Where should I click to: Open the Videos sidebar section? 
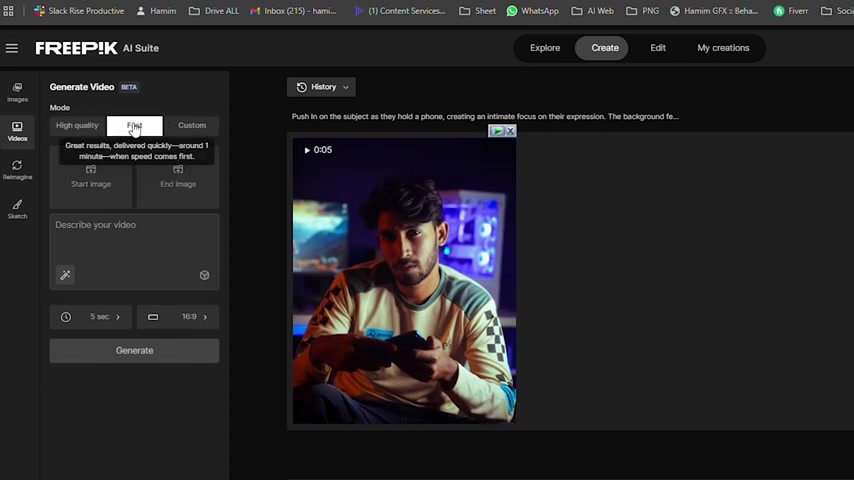[x=17, y=131]
